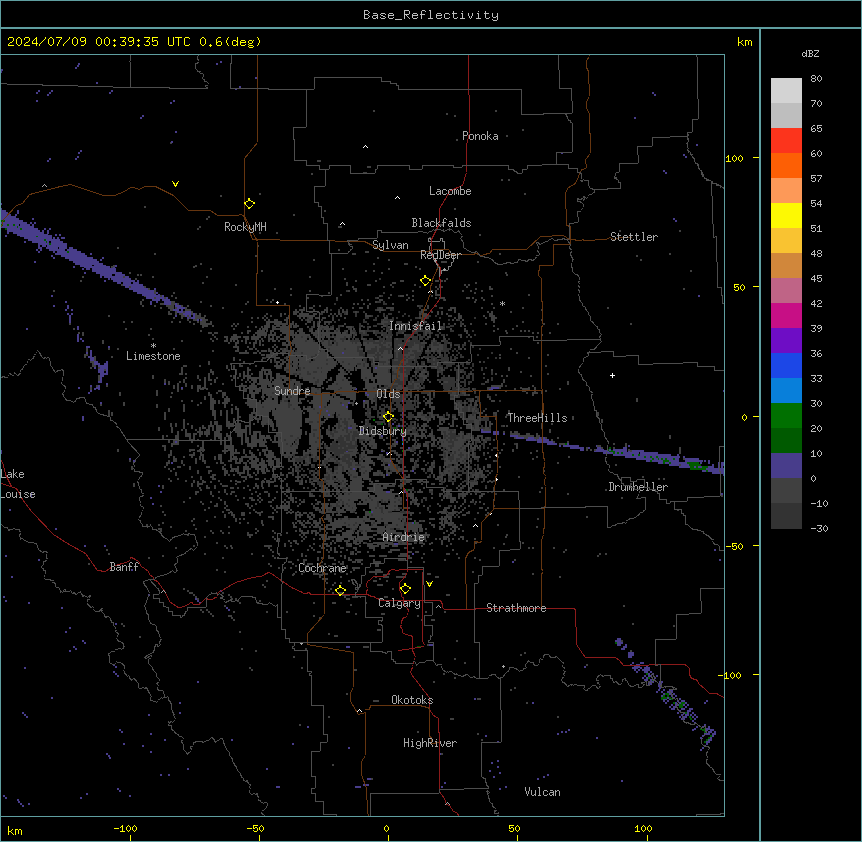Viewport: 862px width, 842px height.
Task: Click the 50 tick label on bottom axis
Action: [514, 828]
